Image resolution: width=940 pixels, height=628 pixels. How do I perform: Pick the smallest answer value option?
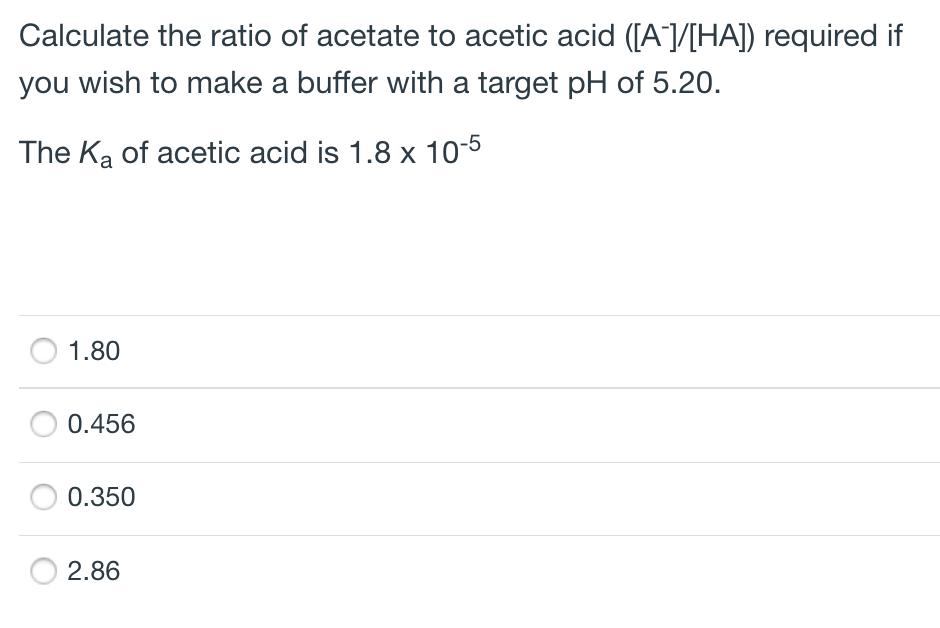(x=100, y=497)
